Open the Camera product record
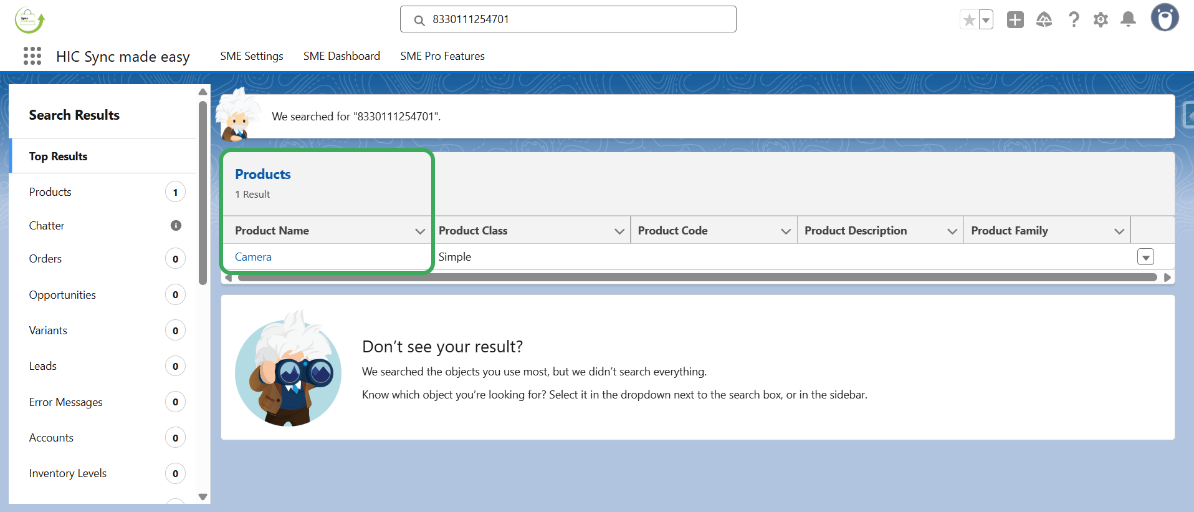Viewport: 1194px width, 512px height. point(253,258)
